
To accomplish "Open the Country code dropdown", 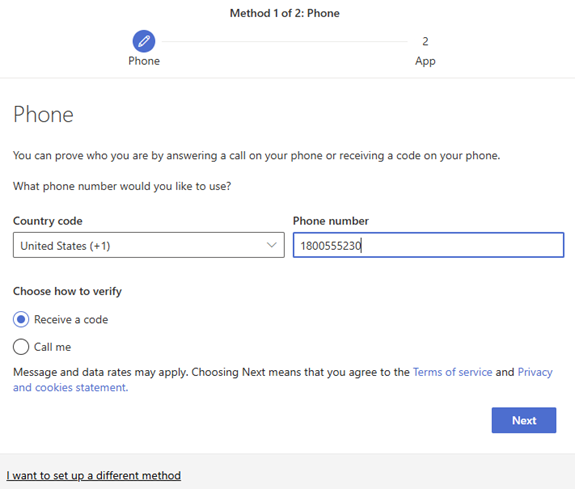I will (149, 245).
